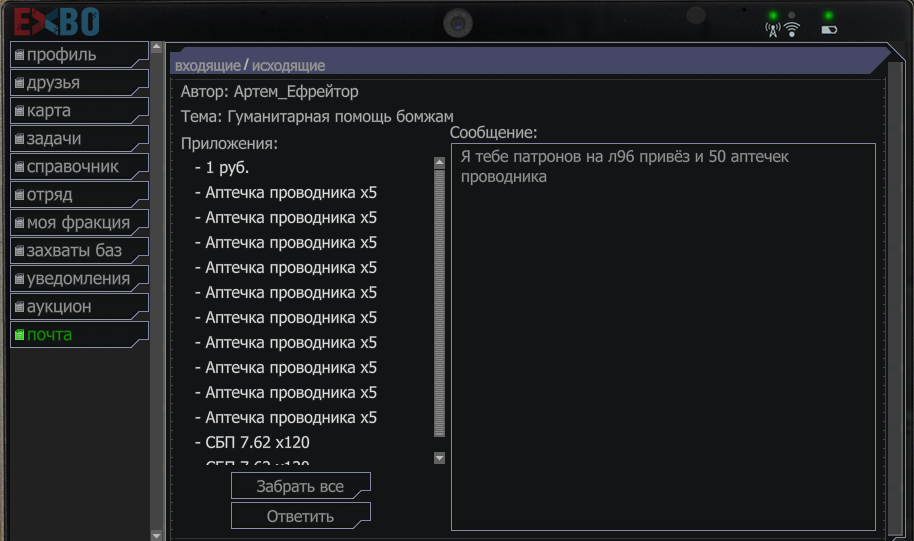This screenshot has height=541, width=914.
Task: Switch to the входящие tab
Action: [x=208, y=65]
